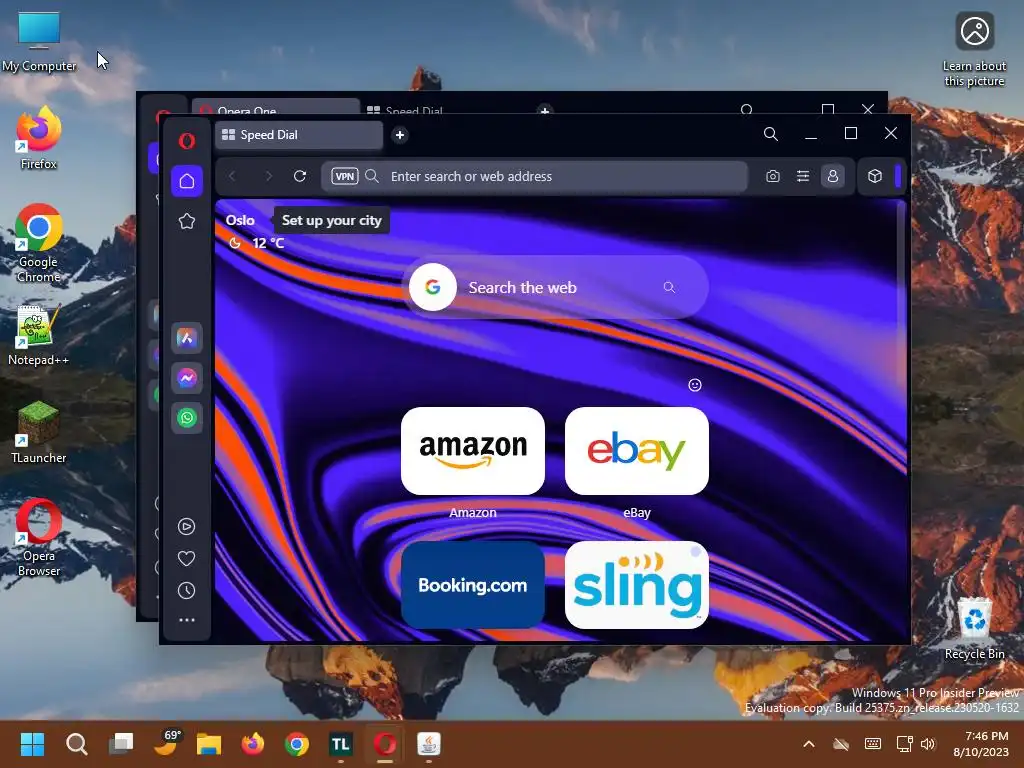1024x768 pixels.
Task: Open taskbar Search magnifier
Action: 76,744
